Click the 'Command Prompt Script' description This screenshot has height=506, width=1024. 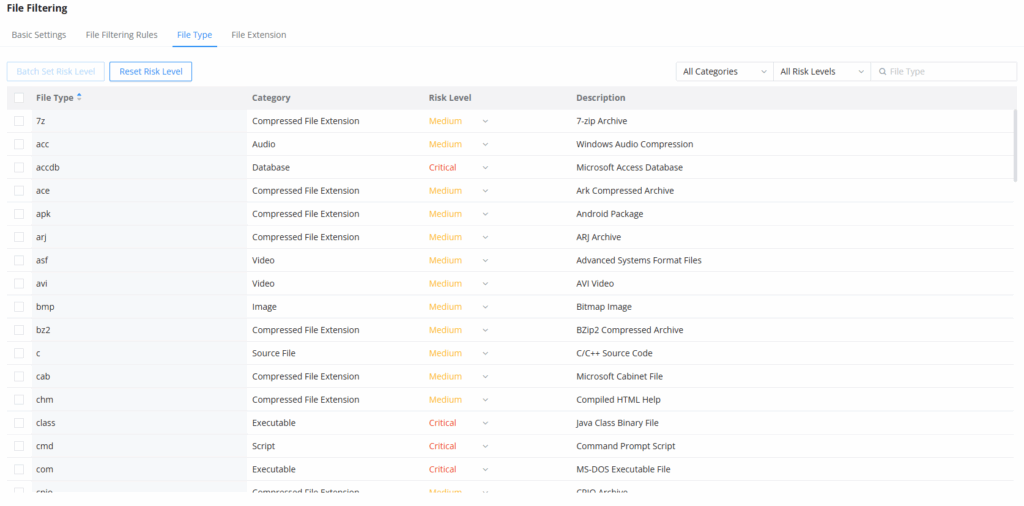626,446
